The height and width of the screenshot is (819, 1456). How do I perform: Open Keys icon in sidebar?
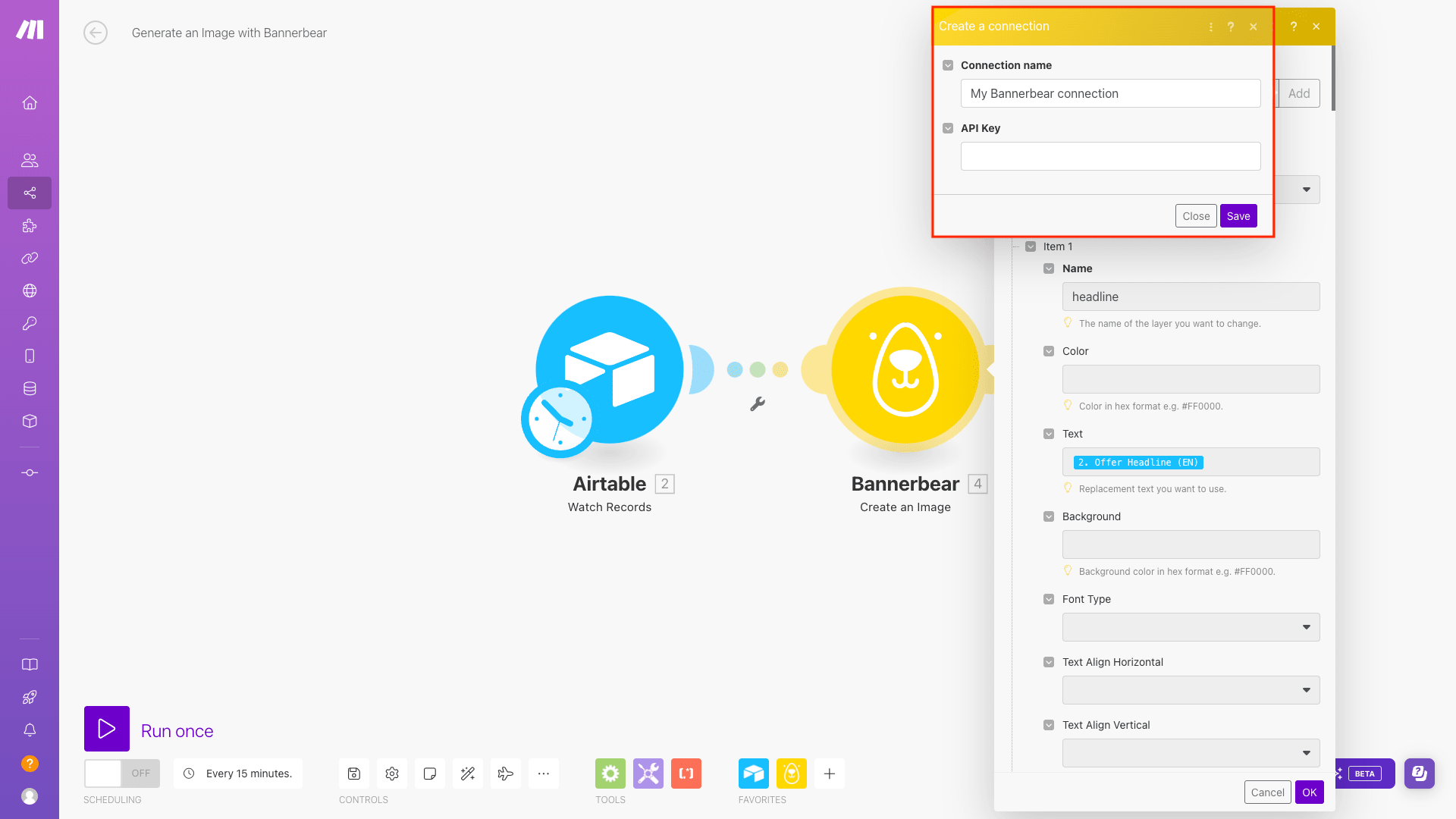point(30,323)
